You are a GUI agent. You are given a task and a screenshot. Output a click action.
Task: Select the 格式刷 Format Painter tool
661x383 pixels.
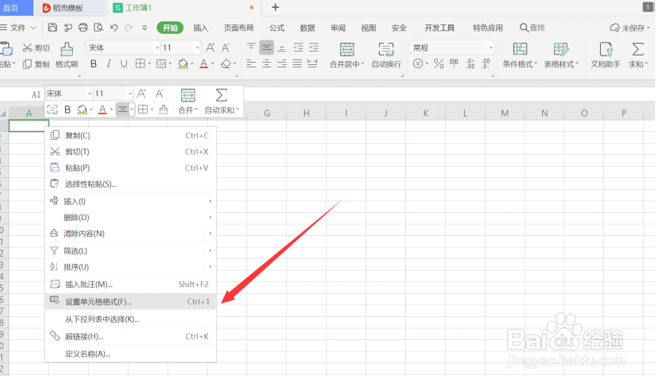(x=67, y=55)
